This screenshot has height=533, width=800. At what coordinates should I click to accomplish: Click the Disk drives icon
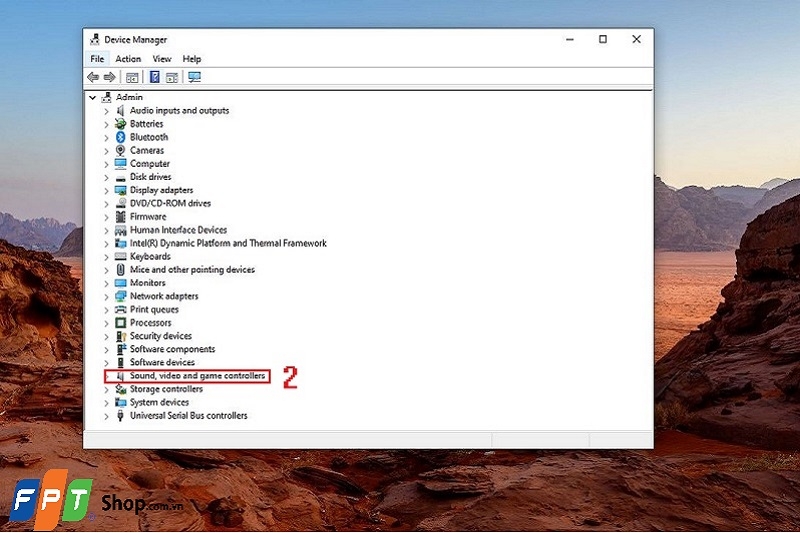coord(120,177)
